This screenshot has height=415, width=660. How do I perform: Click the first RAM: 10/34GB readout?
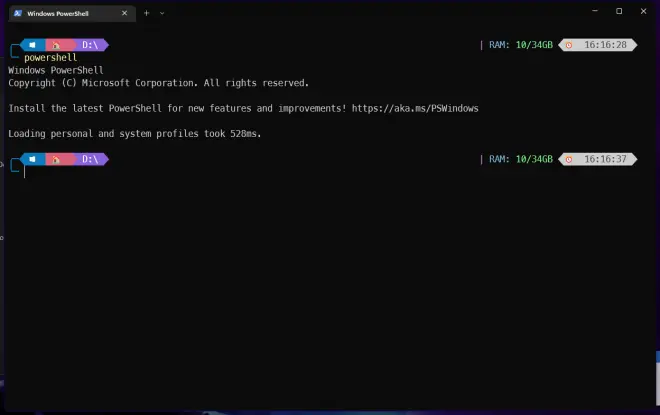pyautogui.click(x=521, y=45)
